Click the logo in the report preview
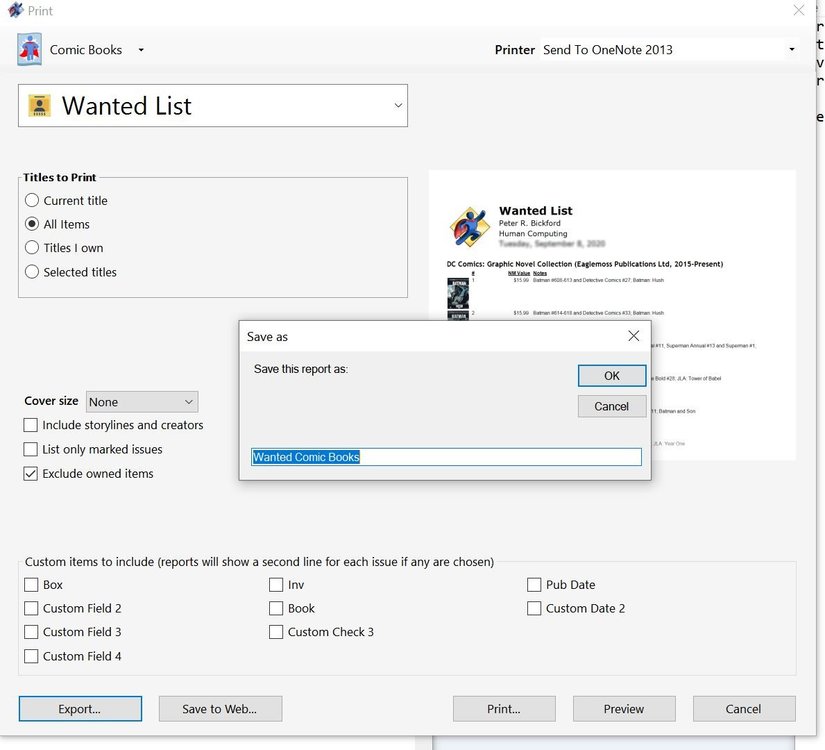The width and height of the screenshot is (825, 750). [x=469, y=228]
